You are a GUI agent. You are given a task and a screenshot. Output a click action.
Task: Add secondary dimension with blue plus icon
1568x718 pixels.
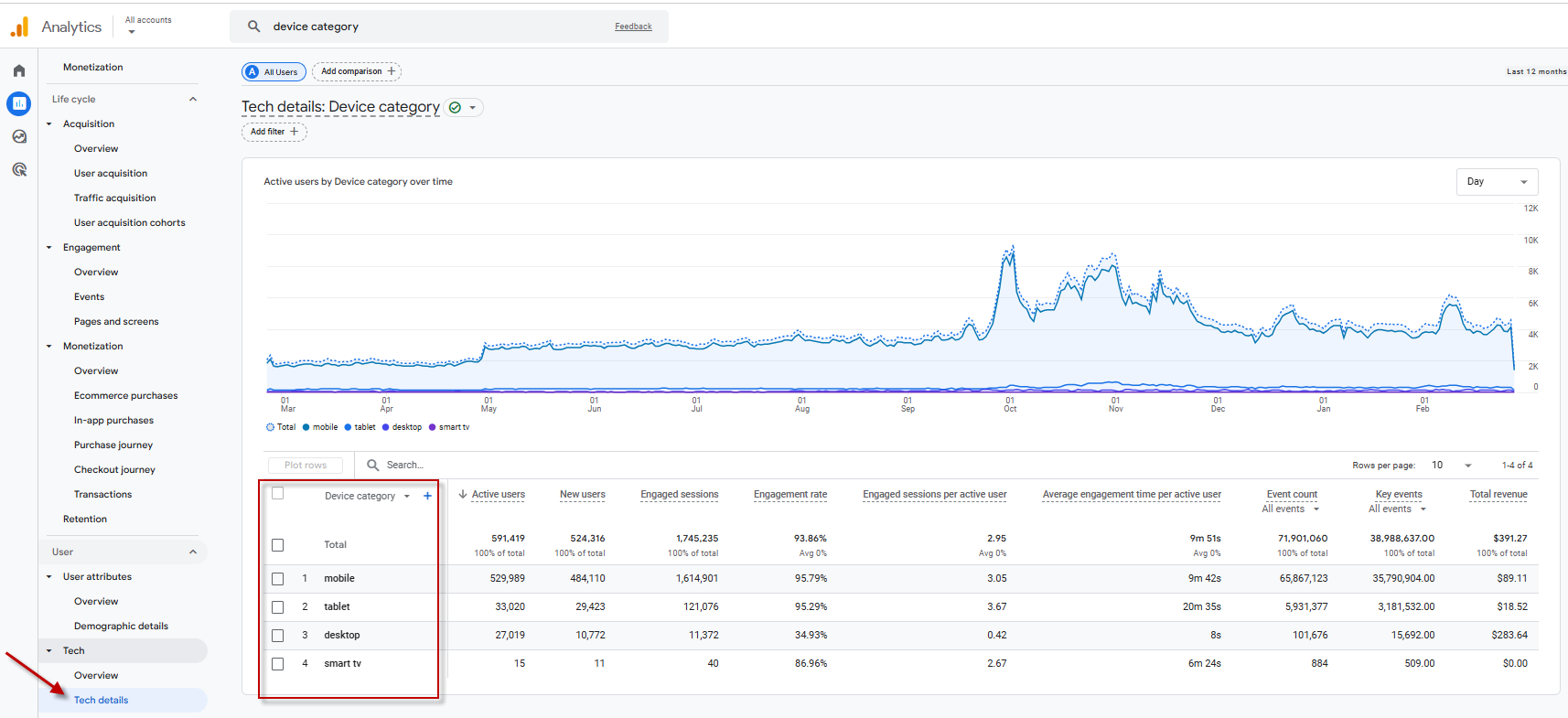(427, 496)
